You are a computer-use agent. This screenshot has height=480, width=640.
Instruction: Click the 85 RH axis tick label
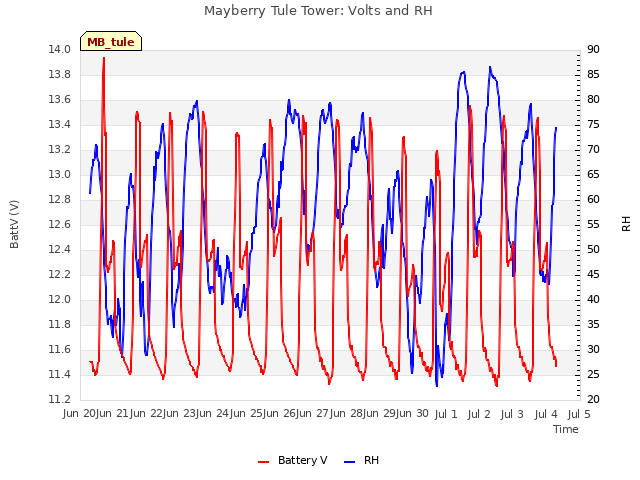pyautogui.click(x=593, y=75)
